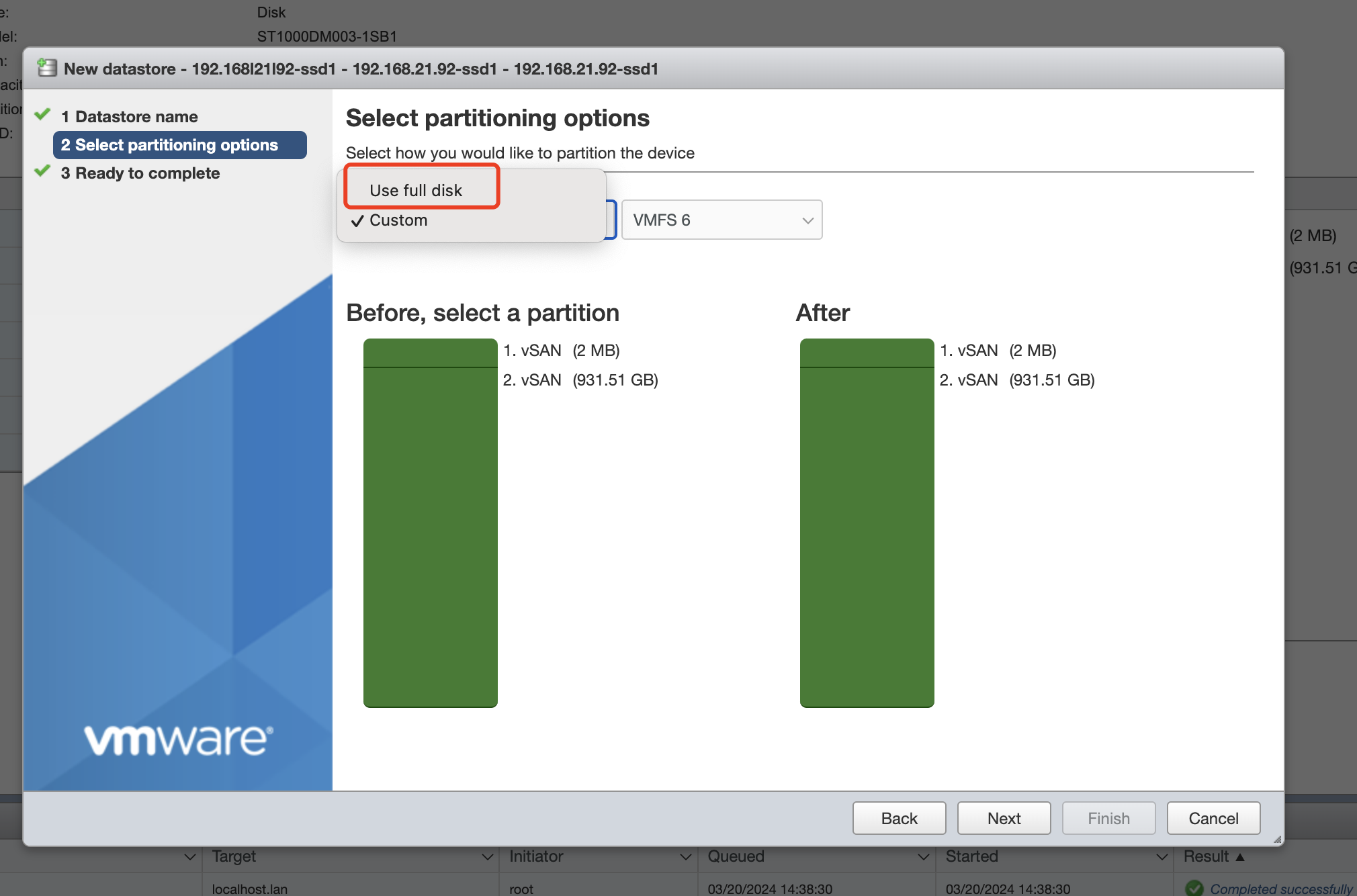Open the Queued column dropdown chevron

(x=923, y=856)
